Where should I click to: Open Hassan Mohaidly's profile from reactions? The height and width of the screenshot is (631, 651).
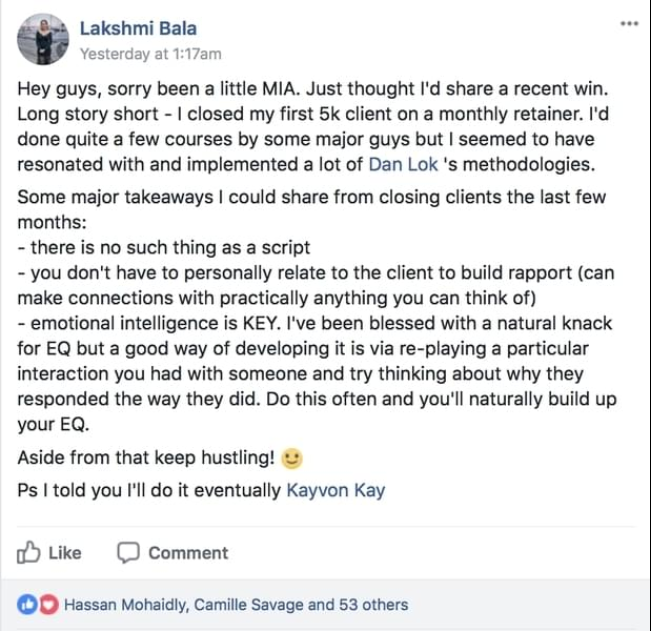tap(125, 604)
